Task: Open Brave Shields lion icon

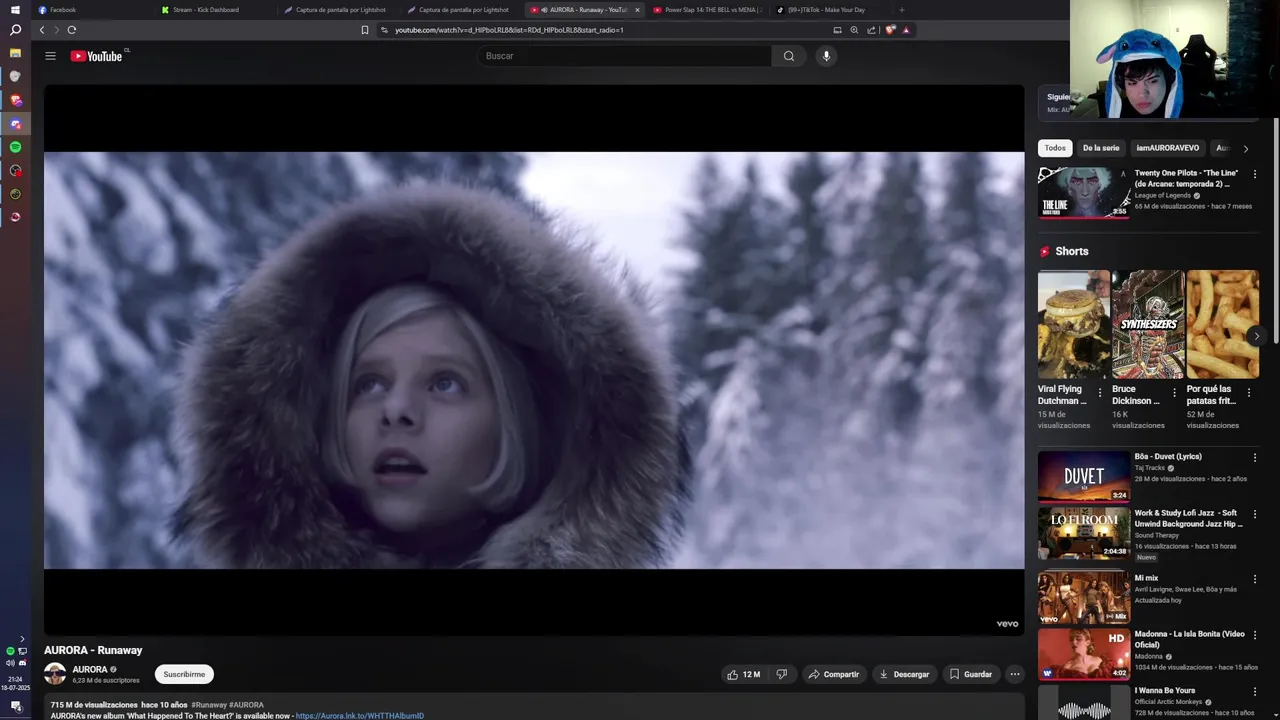Action: click(x=890, y=30)
